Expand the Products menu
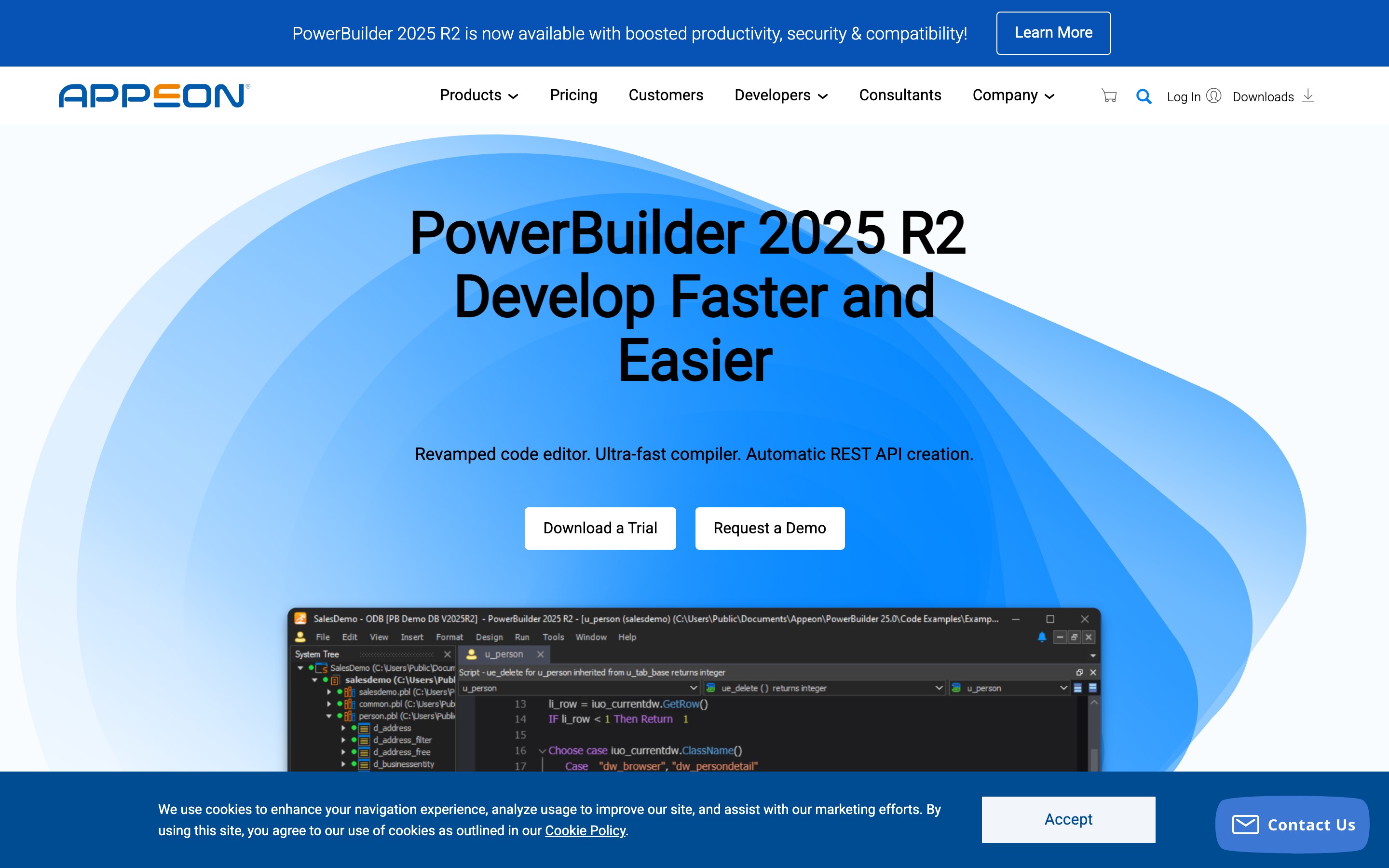 pyautogui.click(x=479, y=95)
